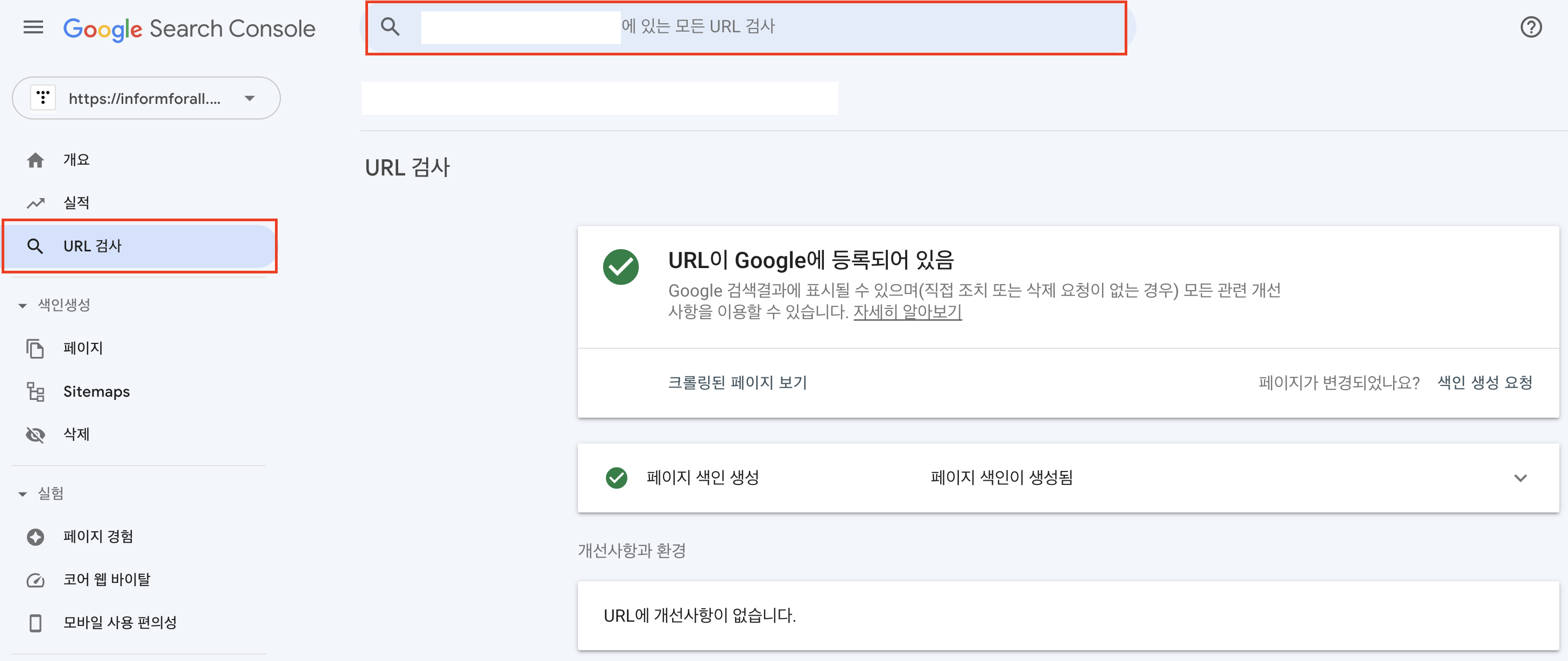1568x661 pixels.
Task: Open the 자세히 알아보기 link
Action: [x=906, y=312]
